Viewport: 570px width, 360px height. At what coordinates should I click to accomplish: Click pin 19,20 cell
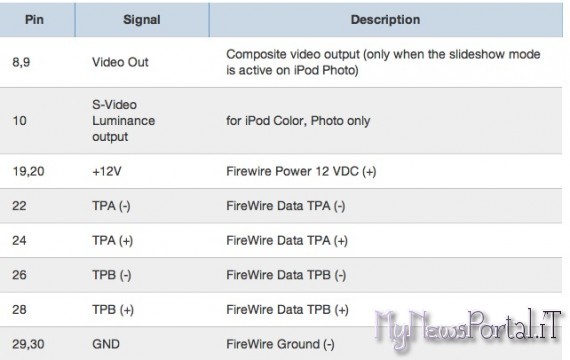[28, 171]
